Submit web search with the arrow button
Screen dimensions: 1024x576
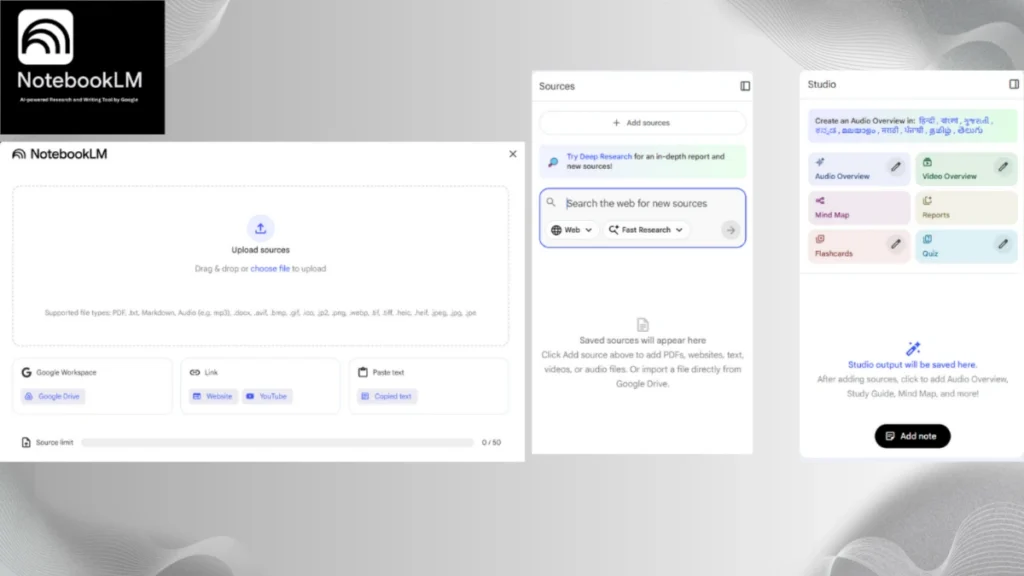730,230
